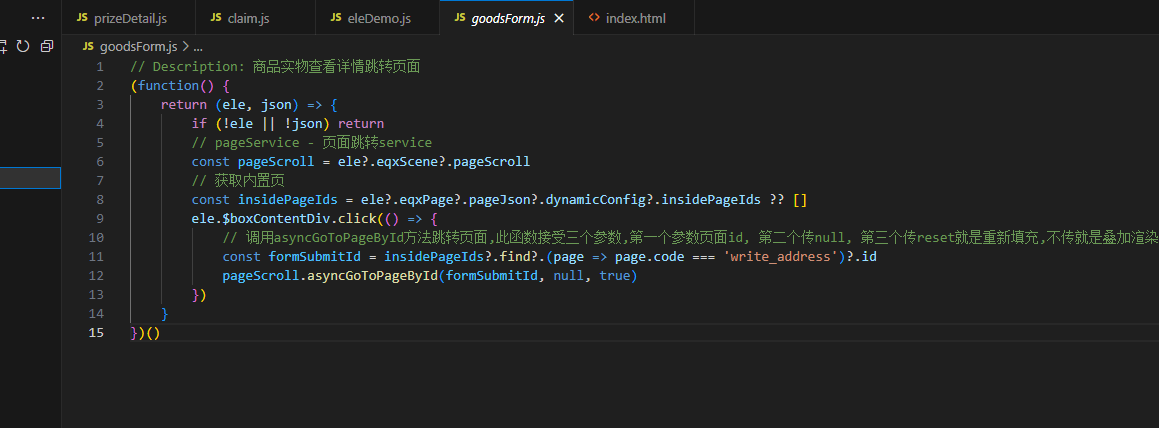
Task: Switch to the prizeDetail.js tab
Action: tap(130, 18)
